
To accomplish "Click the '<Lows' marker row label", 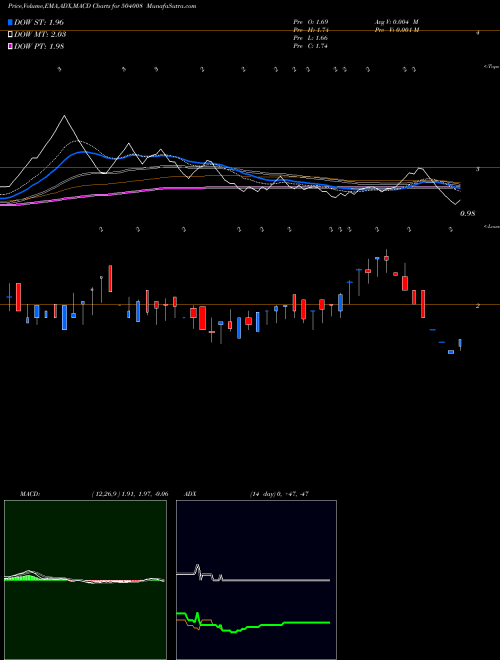I will pyautogui.click(x=492, y=226).
